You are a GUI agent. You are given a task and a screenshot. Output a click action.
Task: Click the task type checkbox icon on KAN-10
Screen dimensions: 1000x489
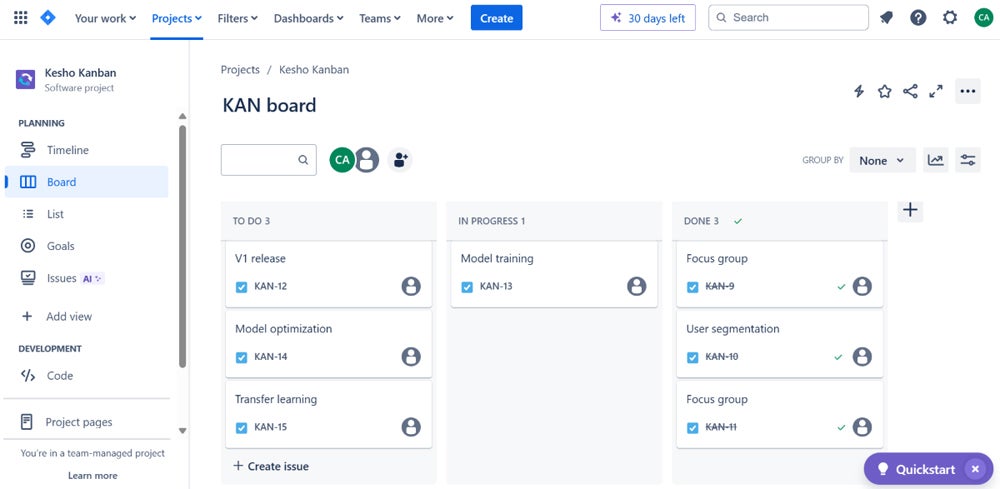coord(693,357)
